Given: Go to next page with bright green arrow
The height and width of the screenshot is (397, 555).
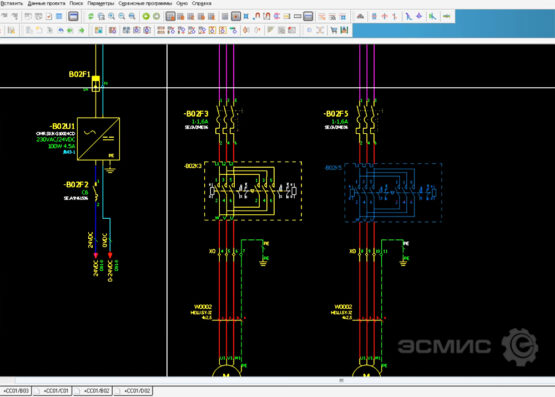Looking at the screenshot, I should (x=146, y=16).
